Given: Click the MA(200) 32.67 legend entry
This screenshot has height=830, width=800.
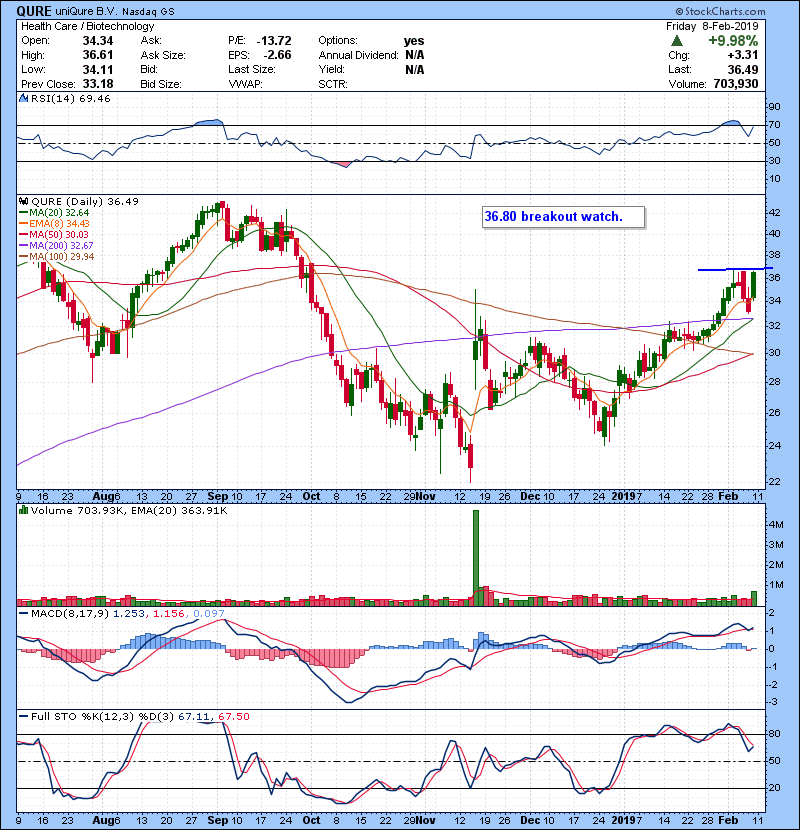Looking at the screenshot, I should click(x=57, y=246).
